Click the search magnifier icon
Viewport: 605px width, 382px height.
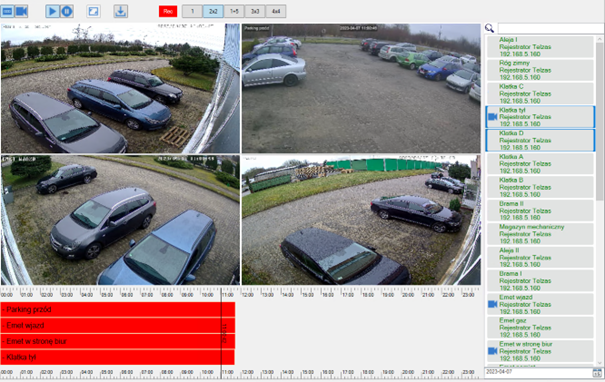(490, 28)
